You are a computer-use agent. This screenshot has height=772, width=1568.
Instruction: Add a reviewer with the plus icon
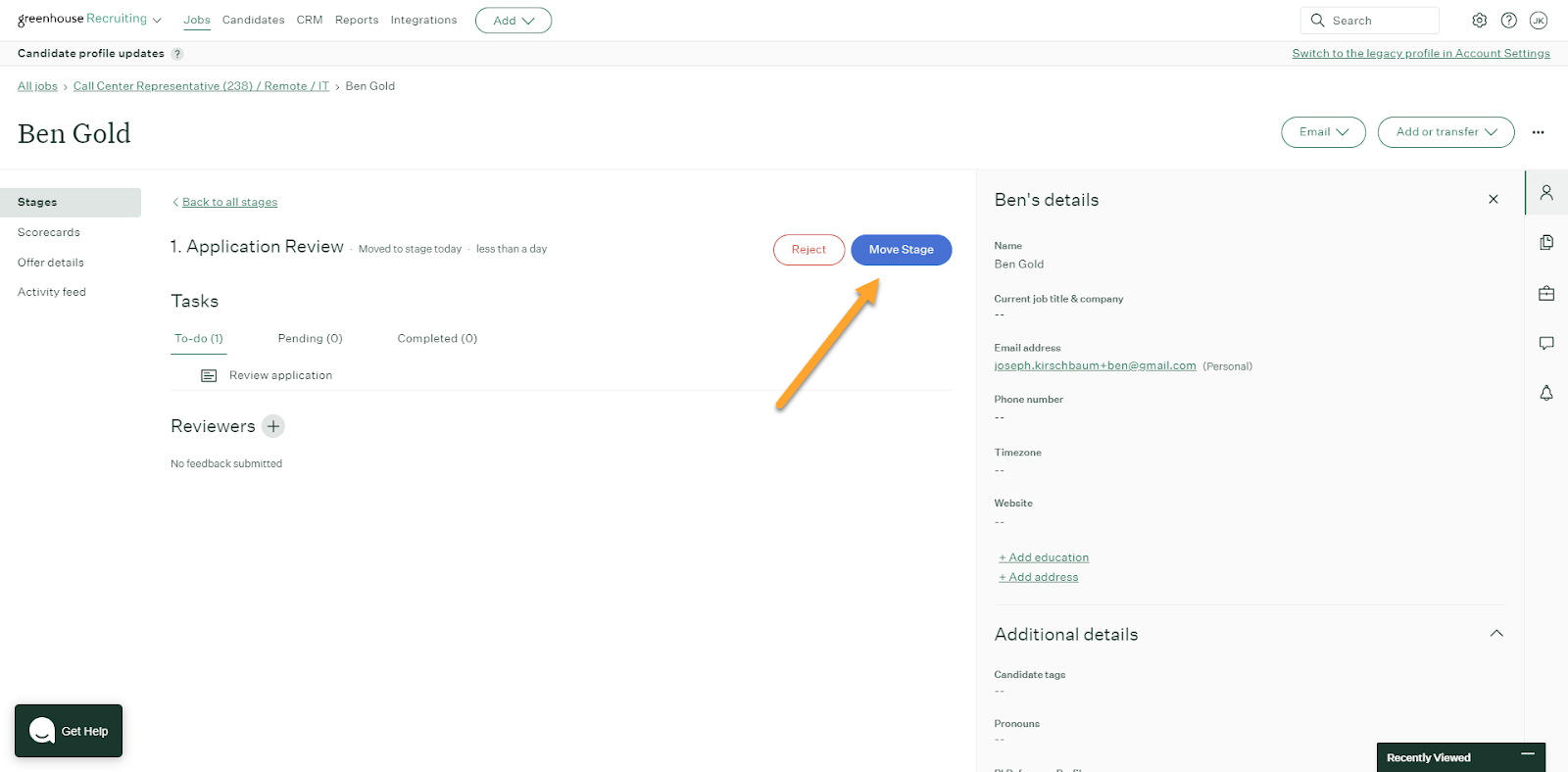coord(273,426)
